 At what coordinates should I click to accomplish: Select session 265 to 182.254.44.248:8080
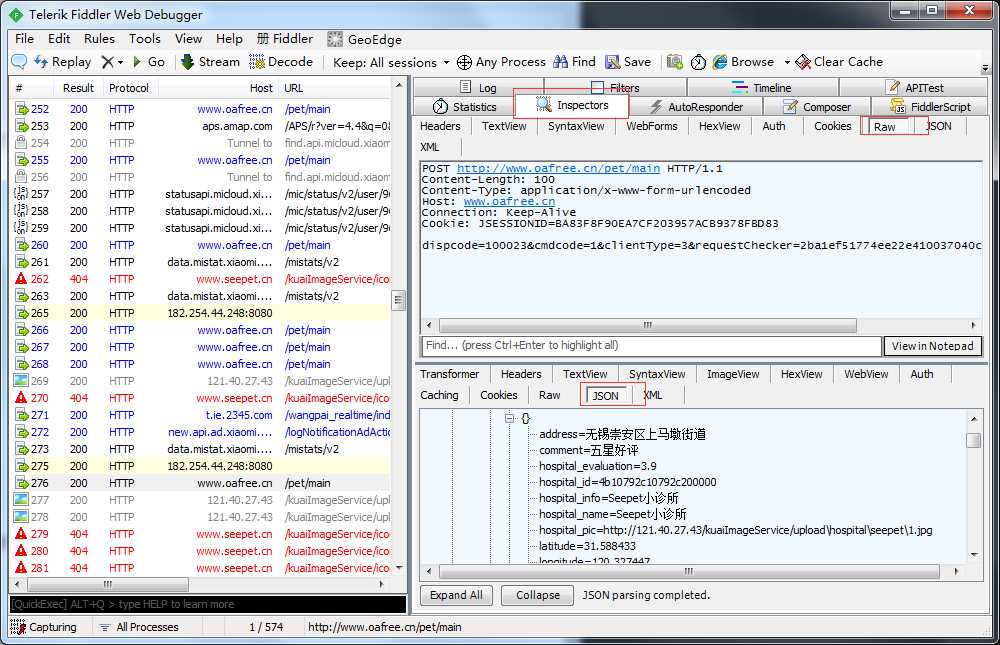point(202,313)
